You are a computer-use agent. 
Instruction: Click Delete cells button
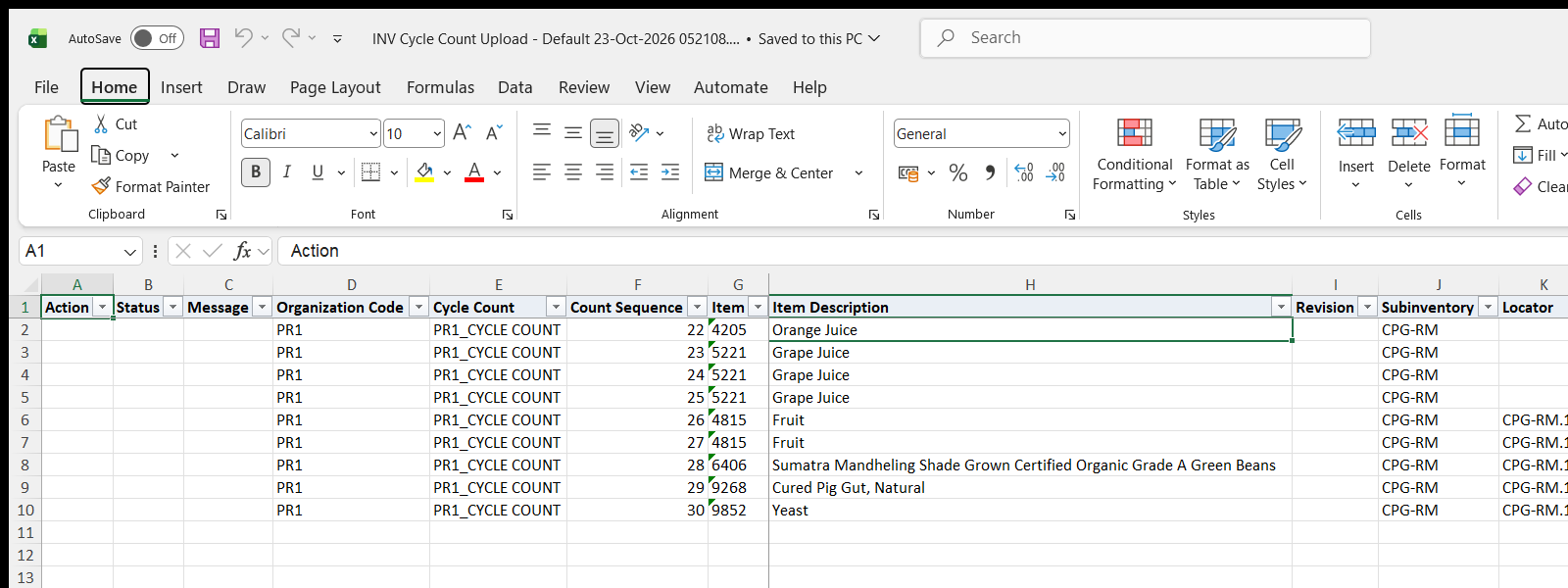coord(1409,155)
